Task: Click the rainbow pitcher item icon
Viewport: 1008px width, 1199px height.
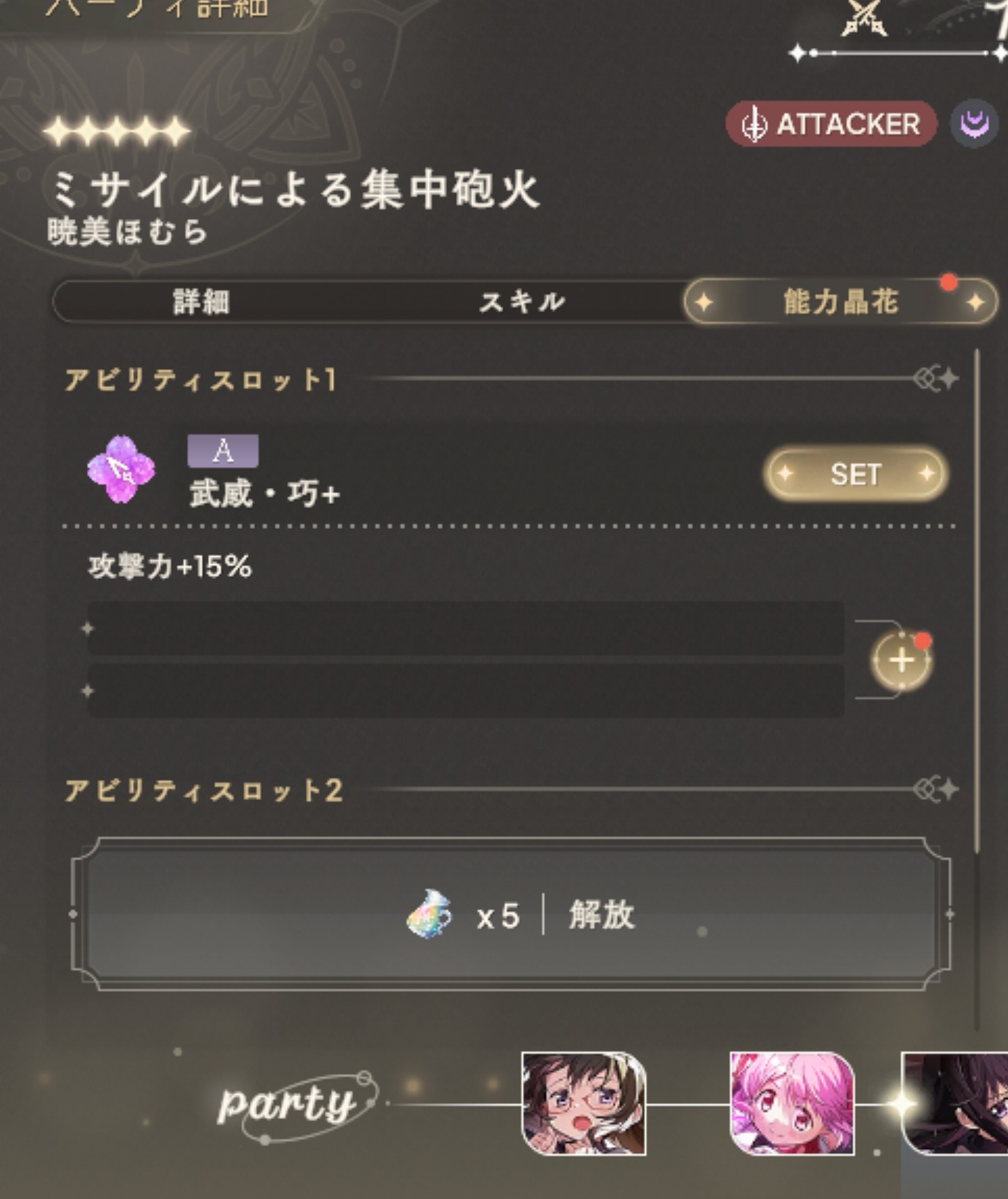Action: click(430, 914)
